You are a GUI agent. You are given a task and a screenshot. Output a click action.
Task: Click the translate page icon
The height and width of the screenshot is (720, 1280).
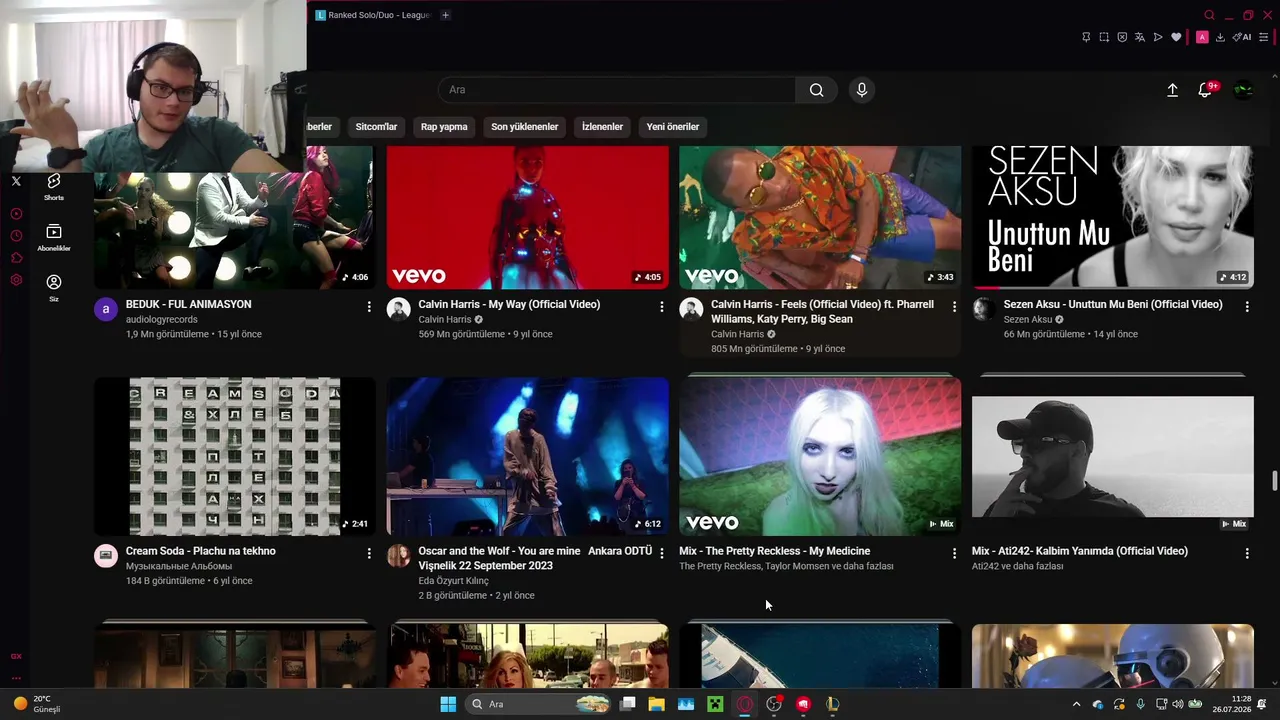1140,37
